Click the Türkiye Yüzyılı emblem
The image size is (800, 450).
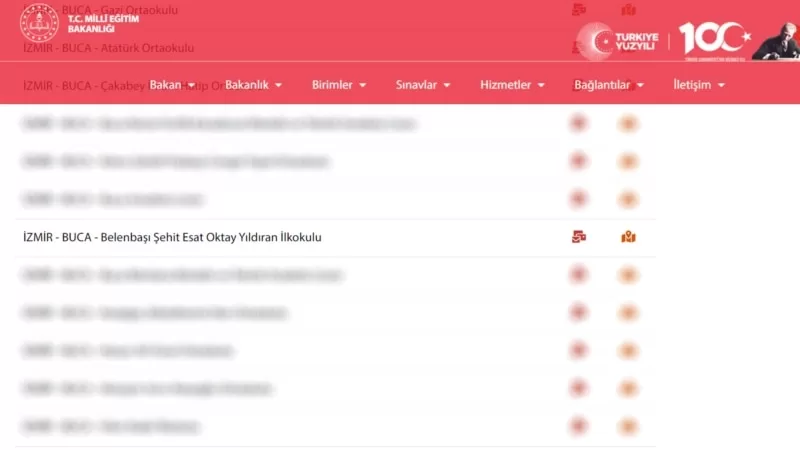pos(618,41)
